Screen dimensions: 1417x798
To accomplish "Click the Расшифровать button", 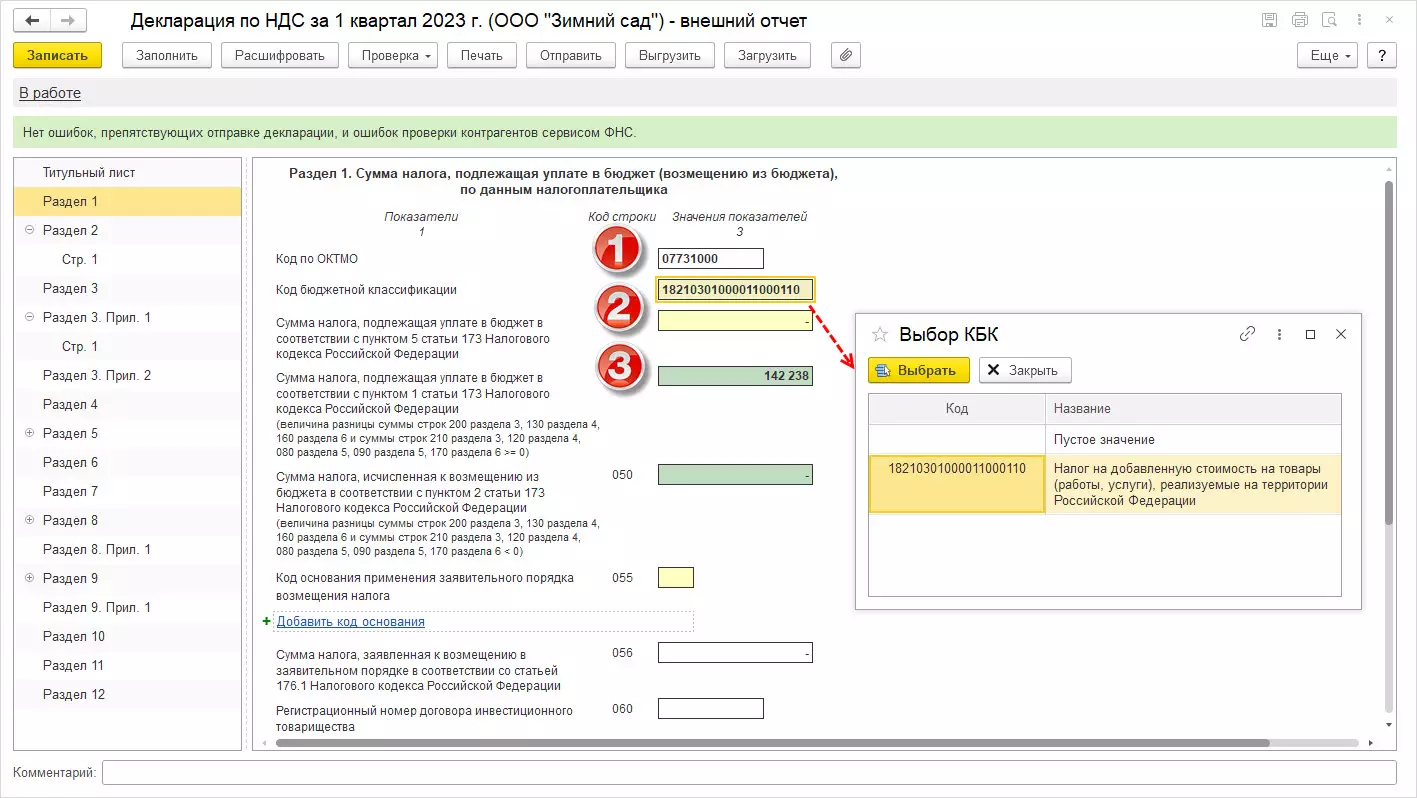I will pyautogui.click(x=280, y=55).
